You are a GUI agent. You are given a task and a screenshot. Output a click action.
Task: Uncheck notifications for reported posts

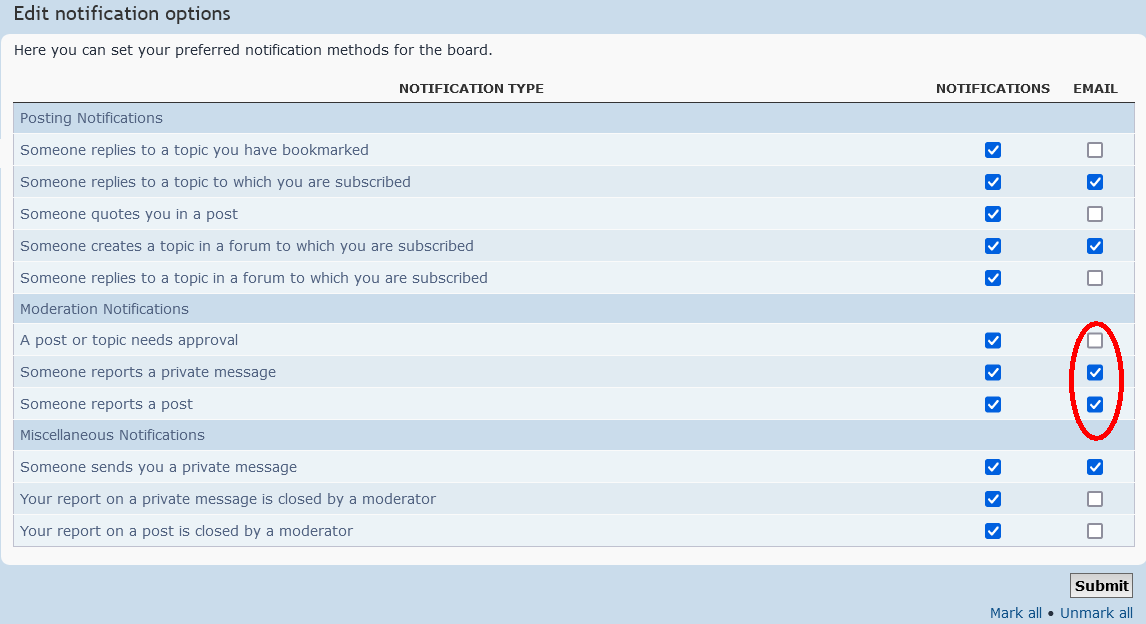coord(993,404)
